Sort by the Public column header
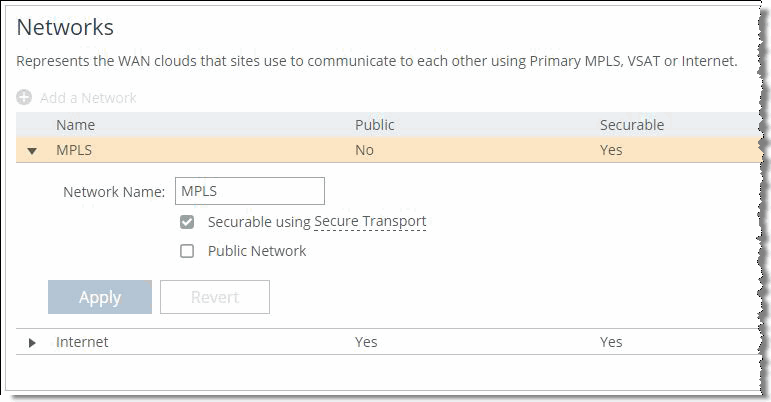Image resolution: width=771 pixels, height=402 pixels. (x=375, y=125)
